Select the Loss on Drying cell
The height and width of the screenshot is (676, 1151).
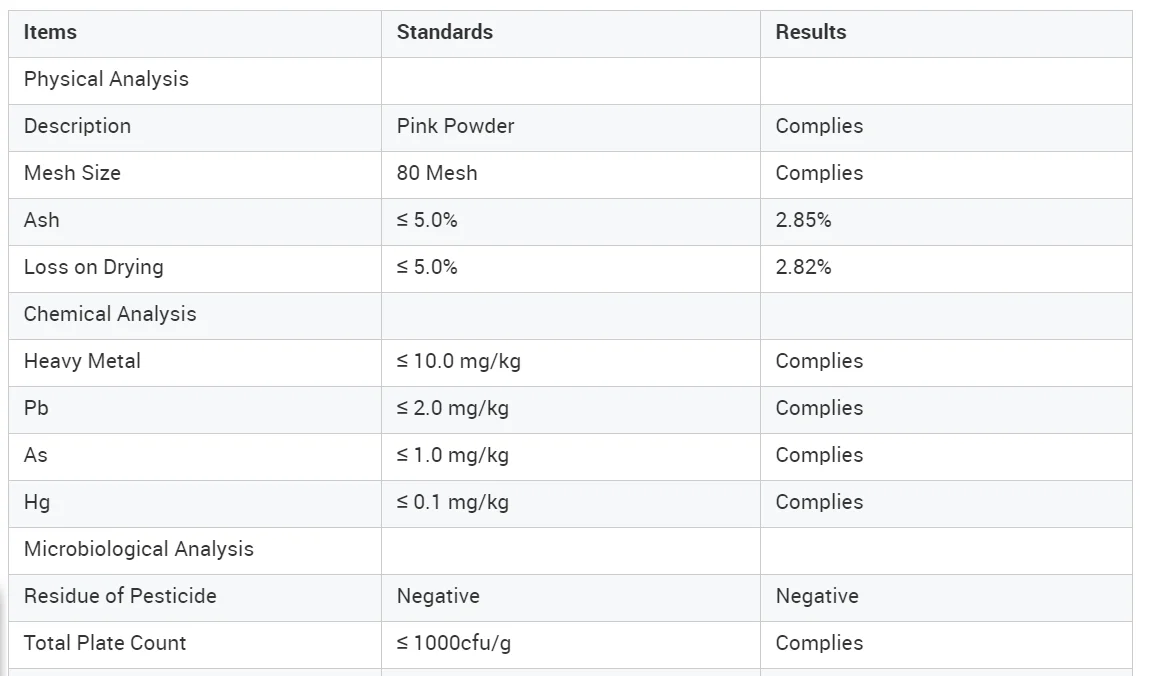click(93, 267)
